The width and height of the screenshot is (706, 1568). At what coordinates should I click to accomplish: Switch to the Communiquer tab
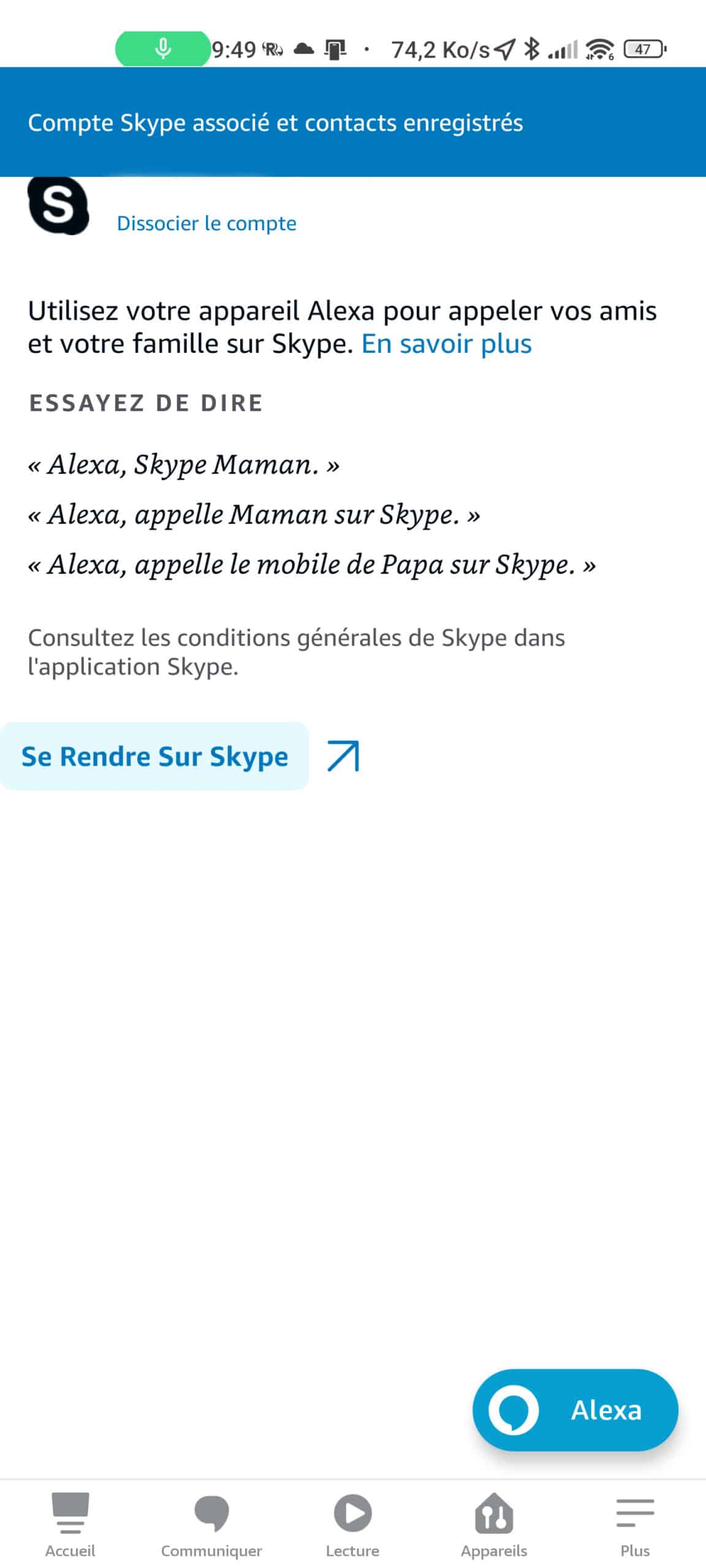tap(211, 1523)
